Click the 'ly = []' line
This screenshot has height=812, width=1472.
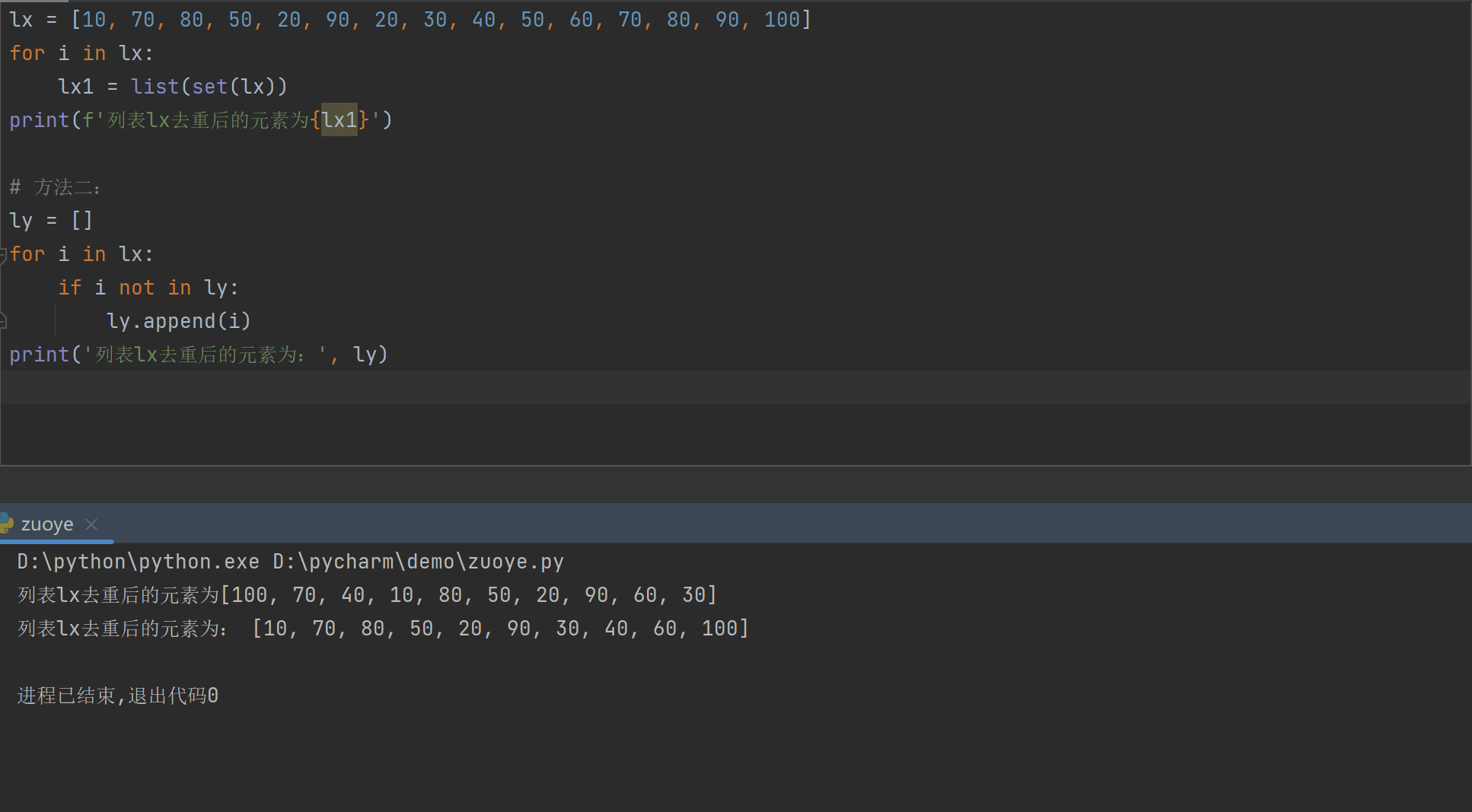pos(51,221)
